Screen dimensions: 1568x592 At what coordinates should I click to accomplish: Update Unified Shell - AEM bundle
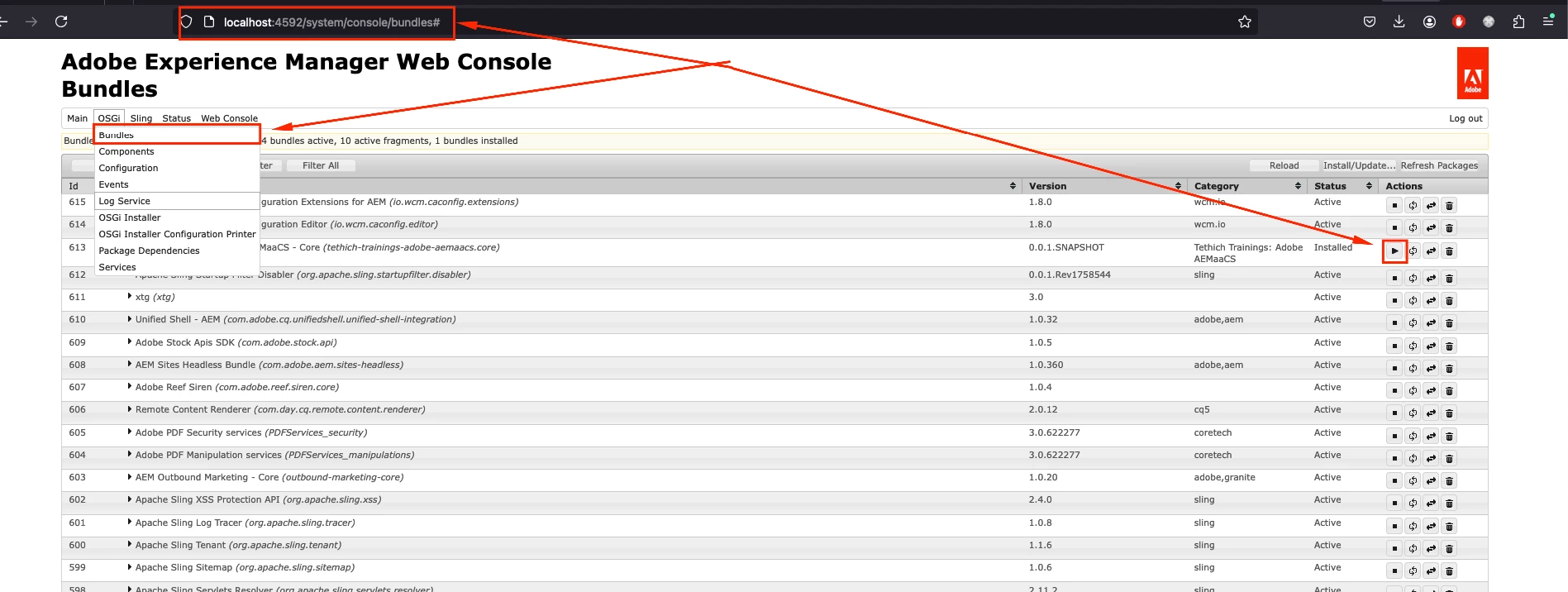pyautogui.click(x=1431, y=322)
